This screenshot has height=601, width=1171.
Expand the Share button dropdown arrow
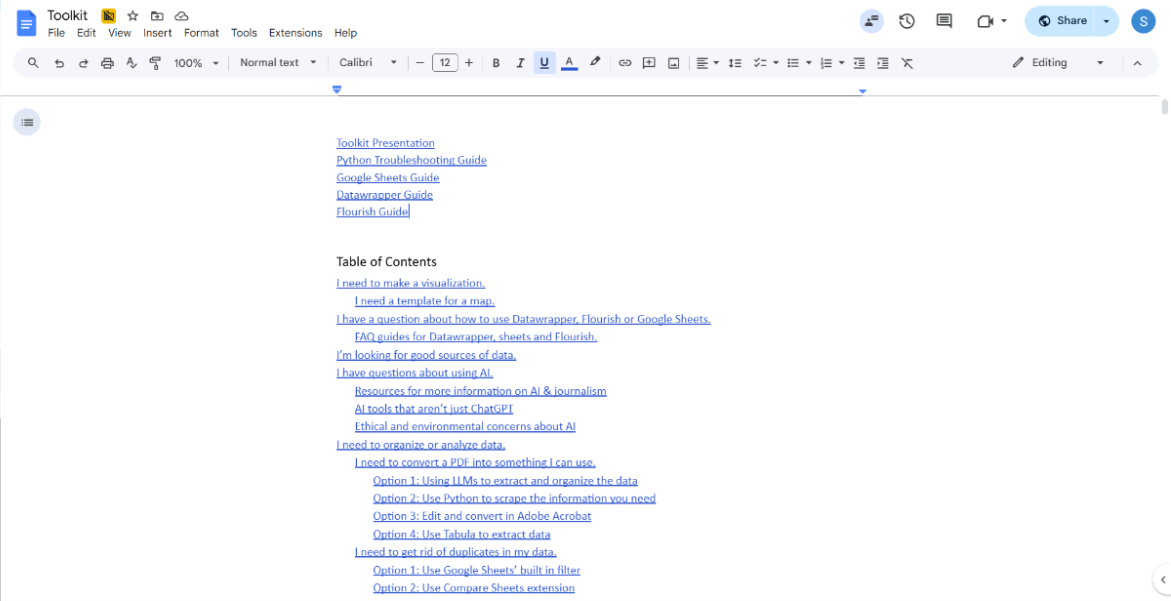click(1107, 21)
